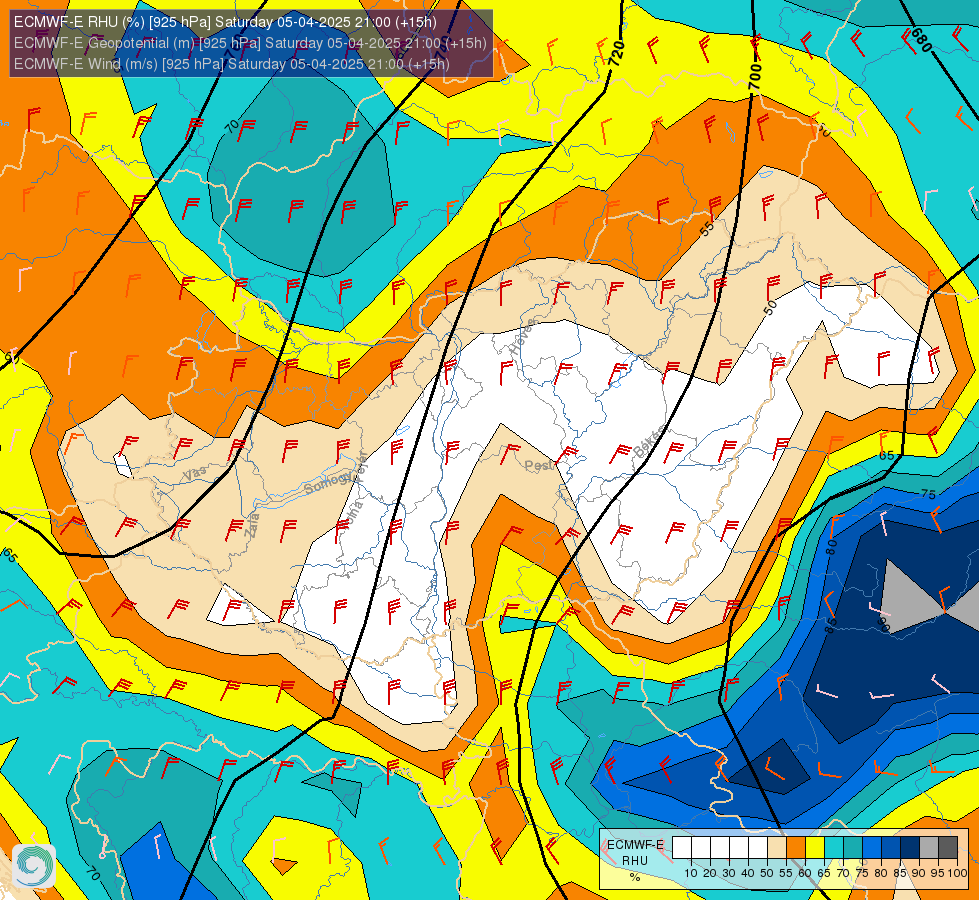Click the Vas county label

(195, 475)
